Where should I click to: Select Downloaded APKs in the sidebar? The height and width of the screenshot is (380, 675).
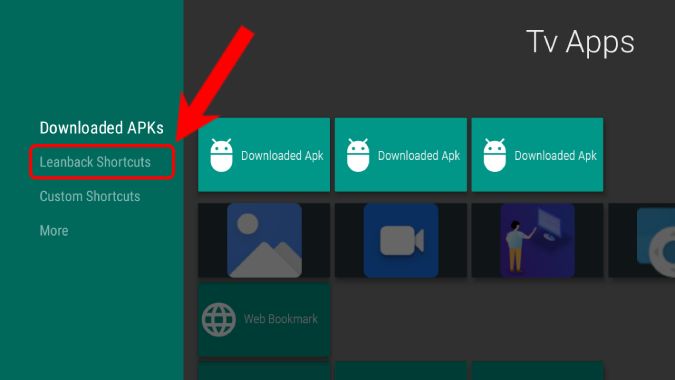click(102, 128)
